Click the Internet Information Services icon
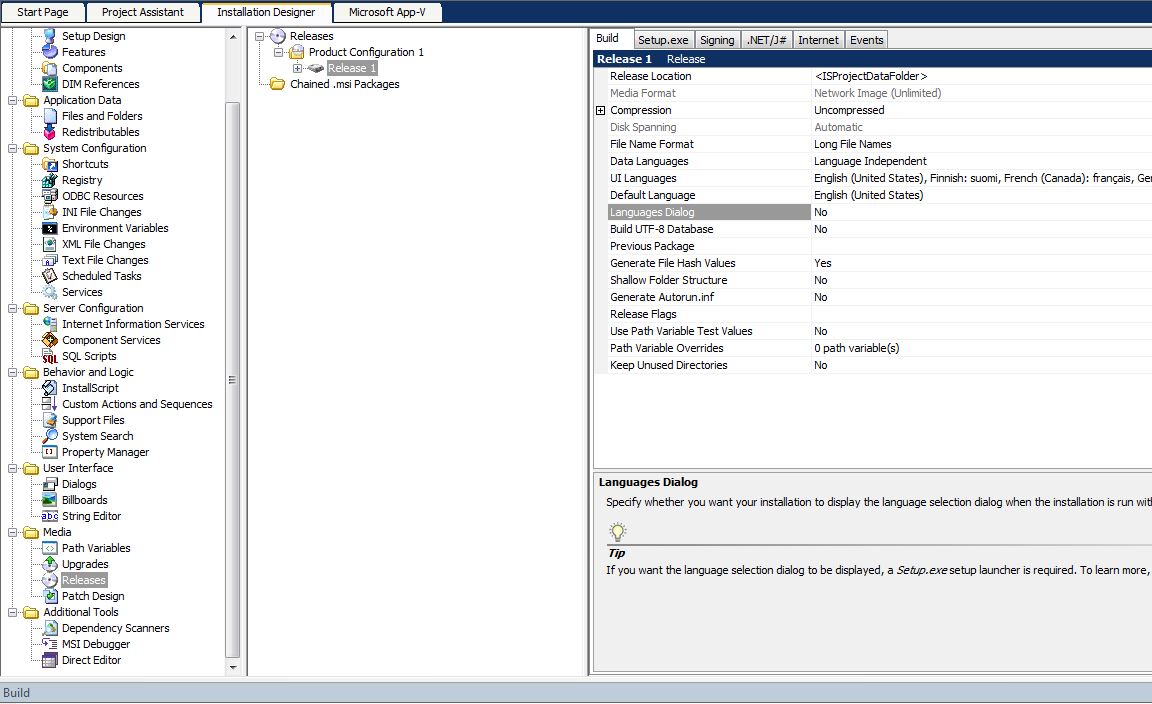1152x704 pixels. tap(50, 324)
